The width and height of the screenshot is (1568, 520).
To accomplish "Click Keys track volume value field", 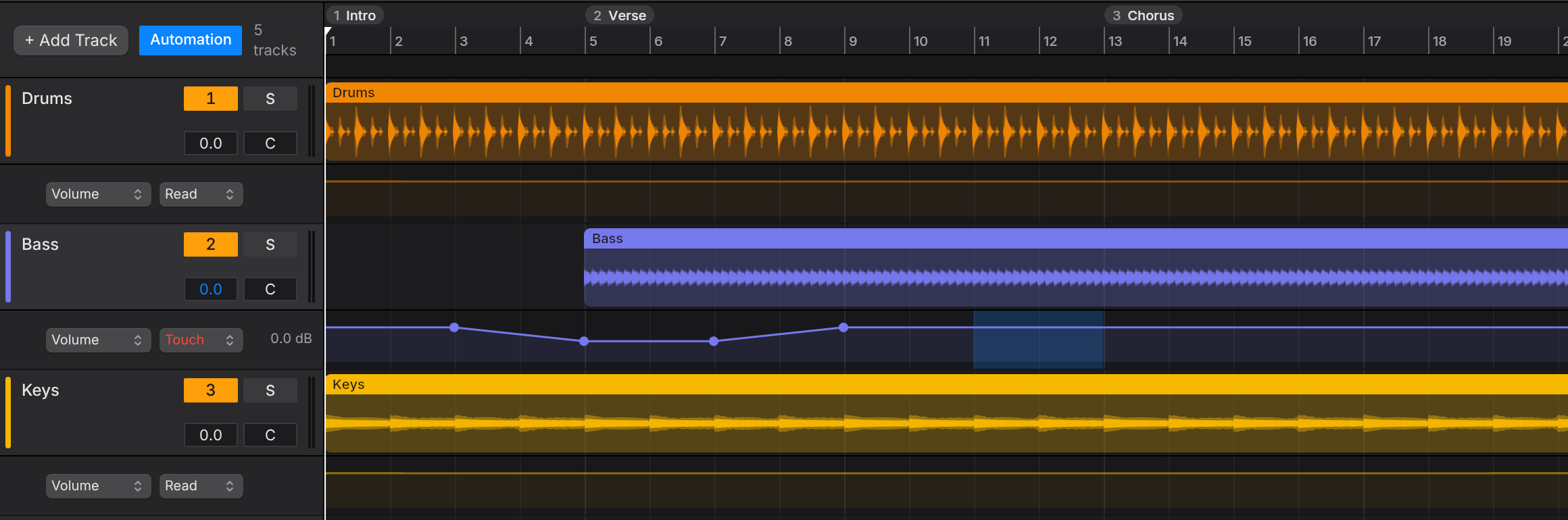I will (x=211, y=435).
